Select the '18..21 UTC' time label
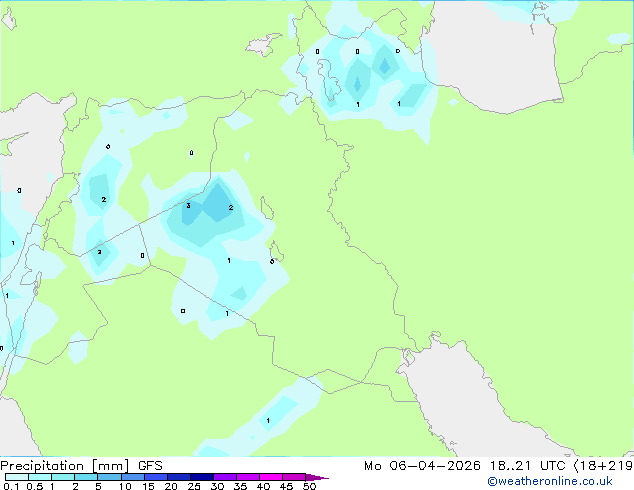Screen dimensions: 634x490 point(528,466)
